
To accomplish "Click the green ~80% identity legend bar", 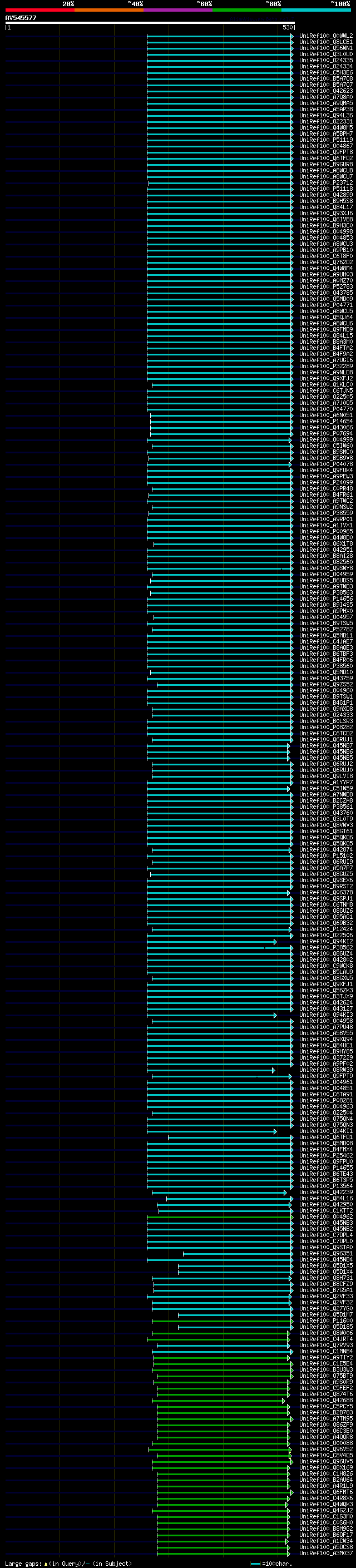I will click(x=247, y=10).
